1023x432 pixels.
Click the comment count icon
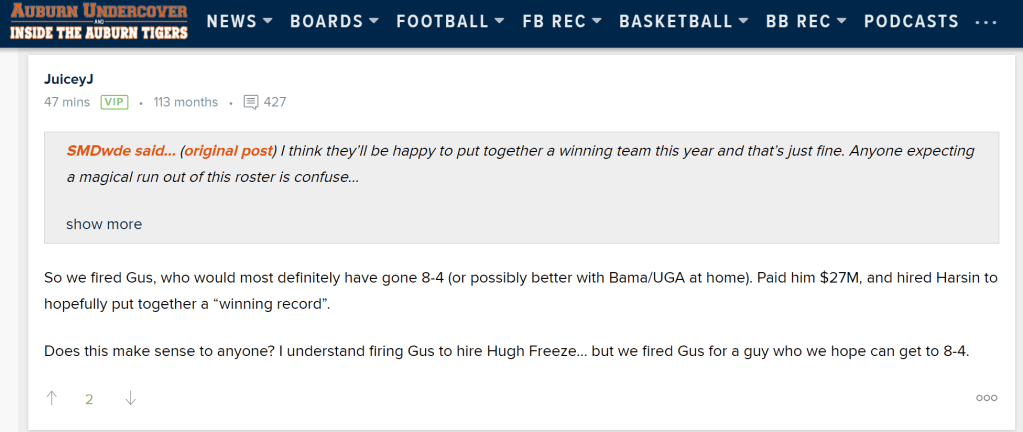tap(251, 102)
